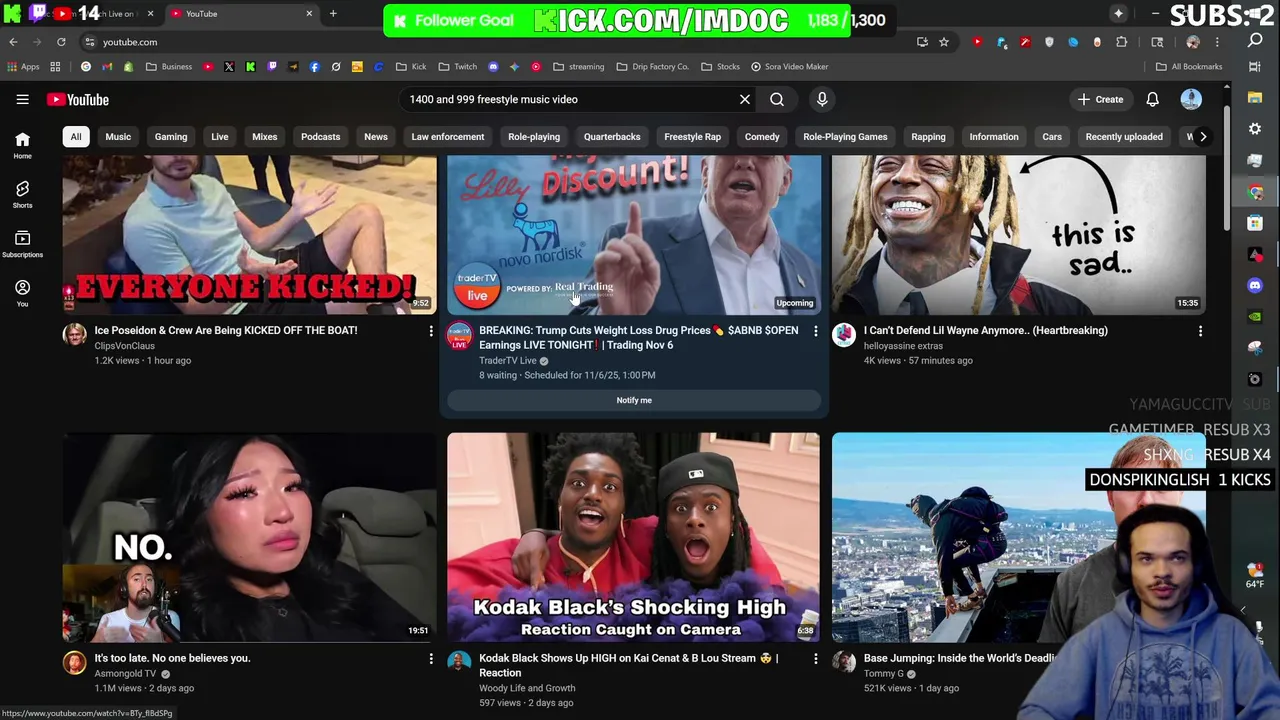The height and width of the screenshot is (720, 1280).
Task: Open options for Trump weight loss video
Action: pyautogui.click(x=815, y=331)
